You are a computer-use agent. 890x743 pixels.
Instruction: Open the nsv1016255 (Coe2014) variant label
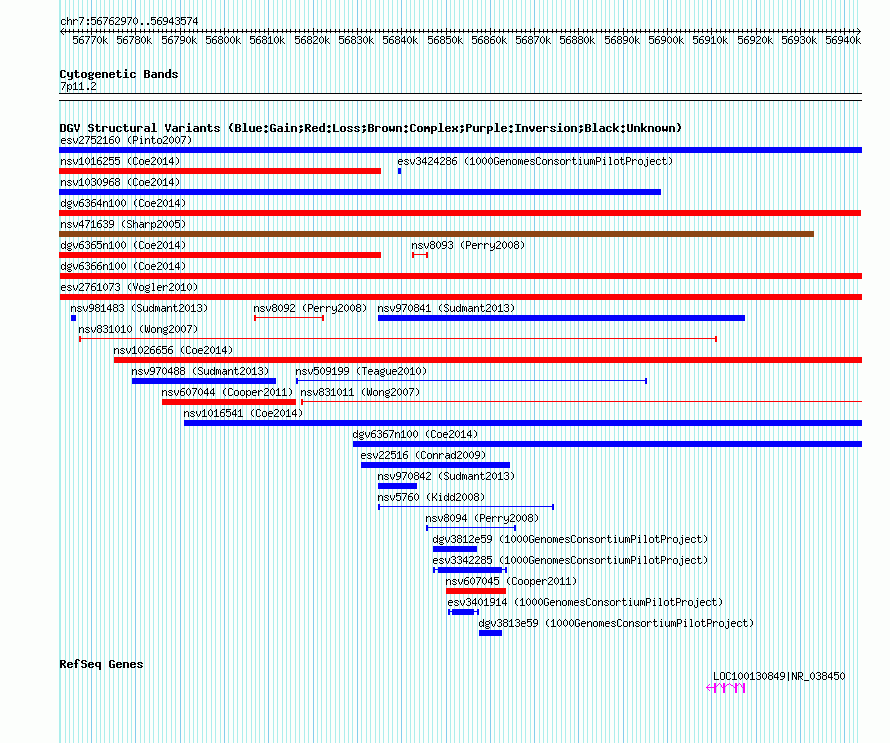tap(120, 161)
